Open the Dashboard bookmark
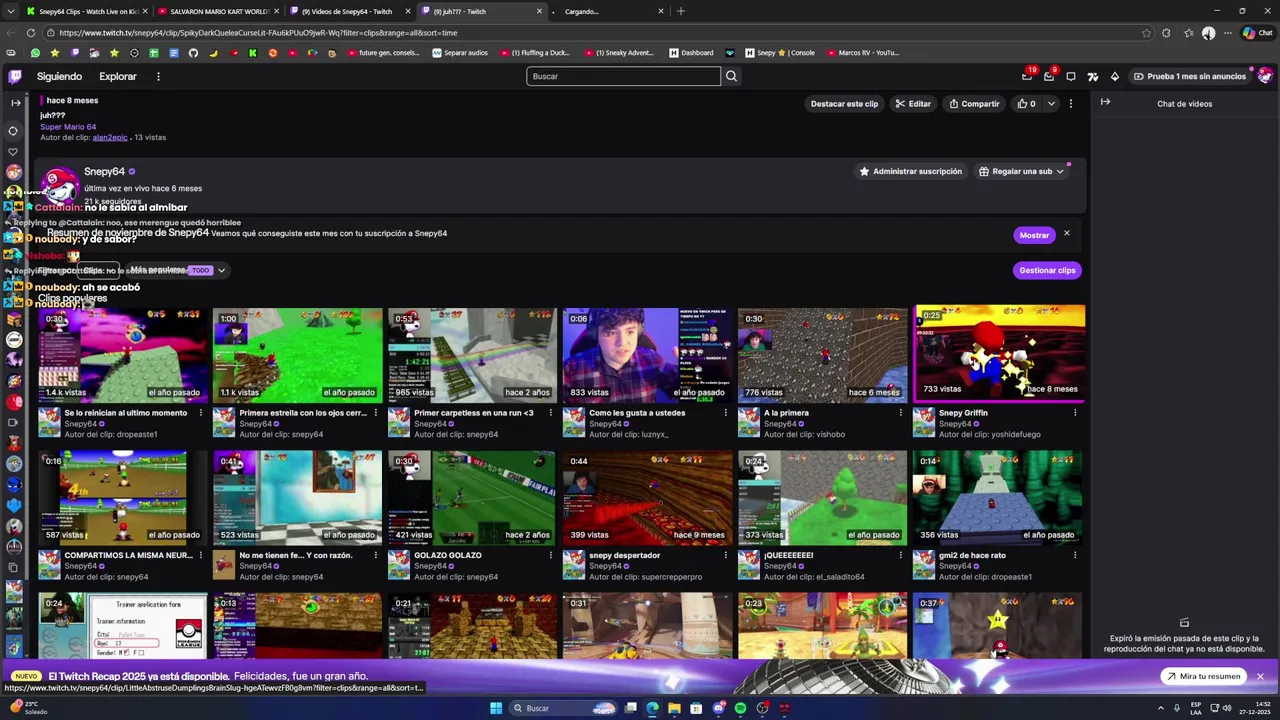This screenshot has height=720, width=1280. click(x=691, y=53)
